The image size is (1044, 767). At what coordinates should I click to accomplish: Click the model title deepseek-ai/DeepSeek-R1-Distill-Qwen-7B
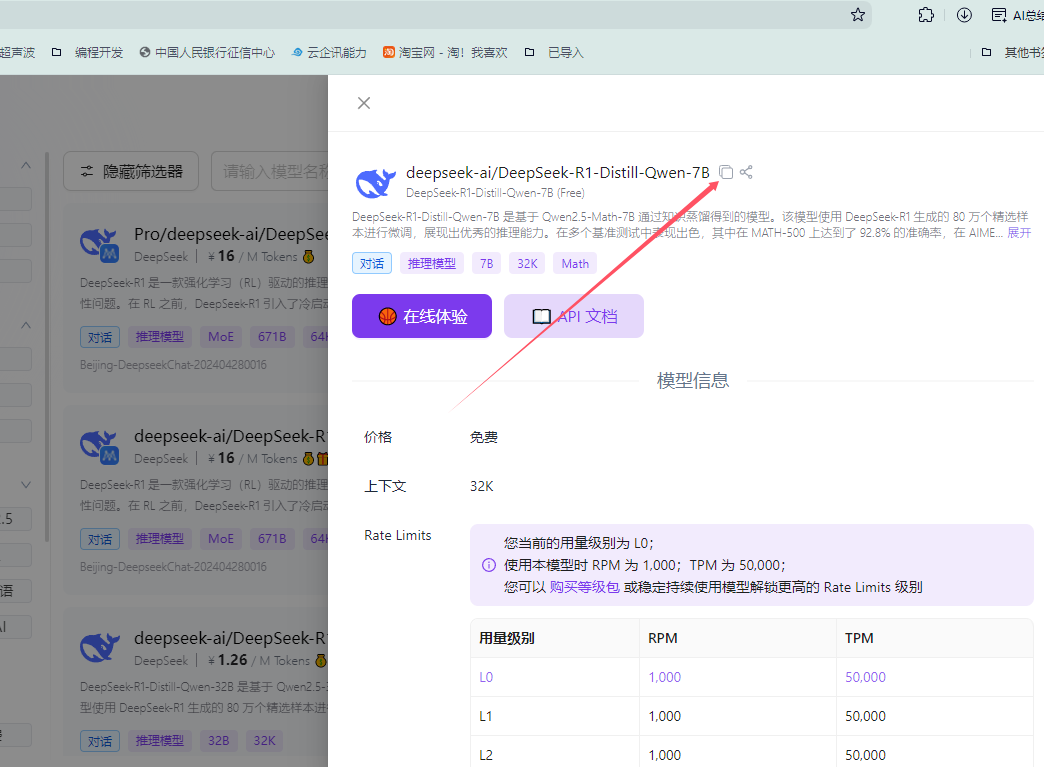[x=558, y=172]
